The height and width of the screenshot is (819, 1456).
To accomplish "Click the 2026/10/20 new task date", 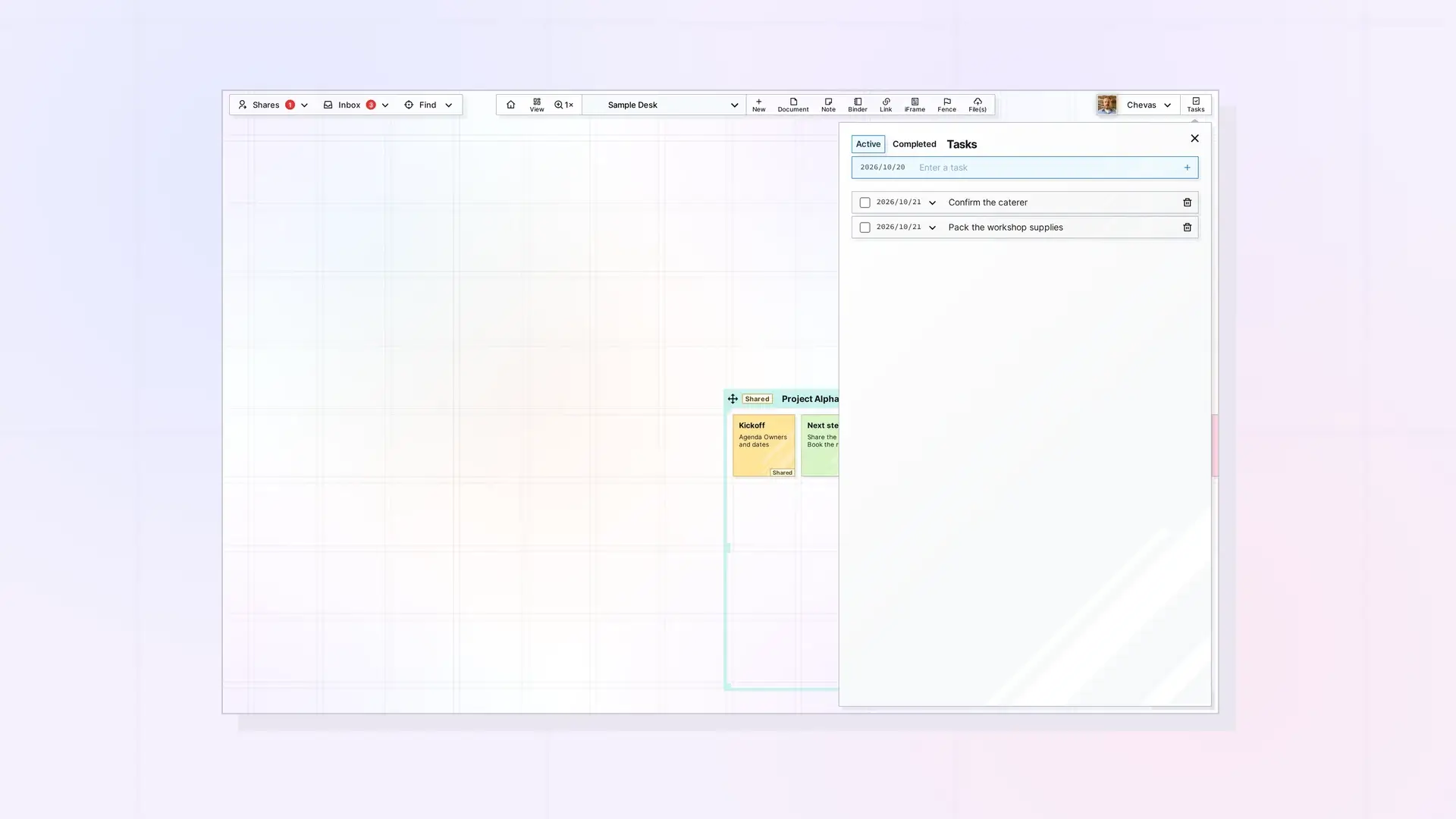I will [882, 168].
